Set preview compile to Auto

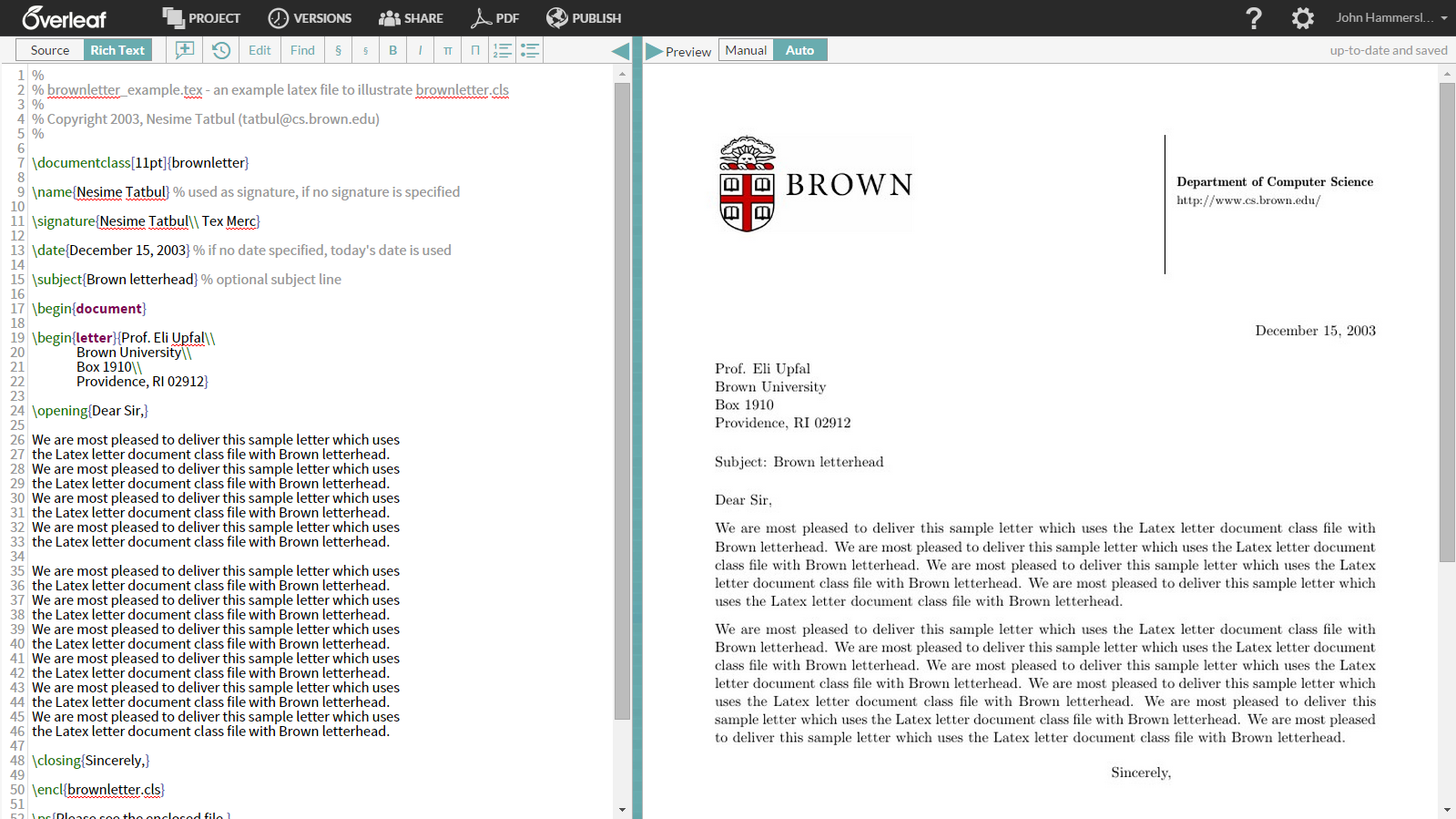click(799, 50)
